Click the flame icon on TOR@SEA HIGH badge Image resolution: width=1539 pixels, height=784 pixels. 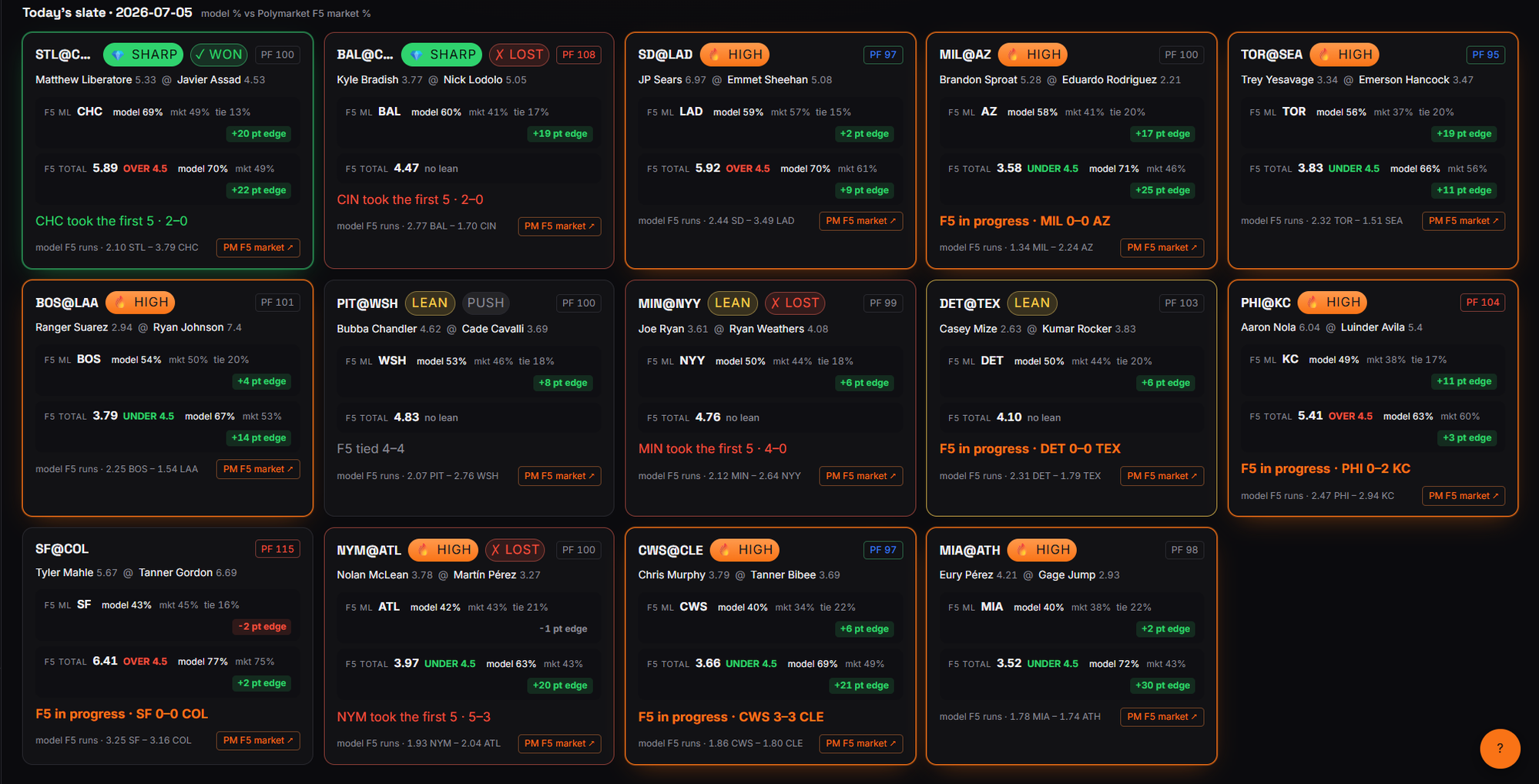tap(1324, 55)
